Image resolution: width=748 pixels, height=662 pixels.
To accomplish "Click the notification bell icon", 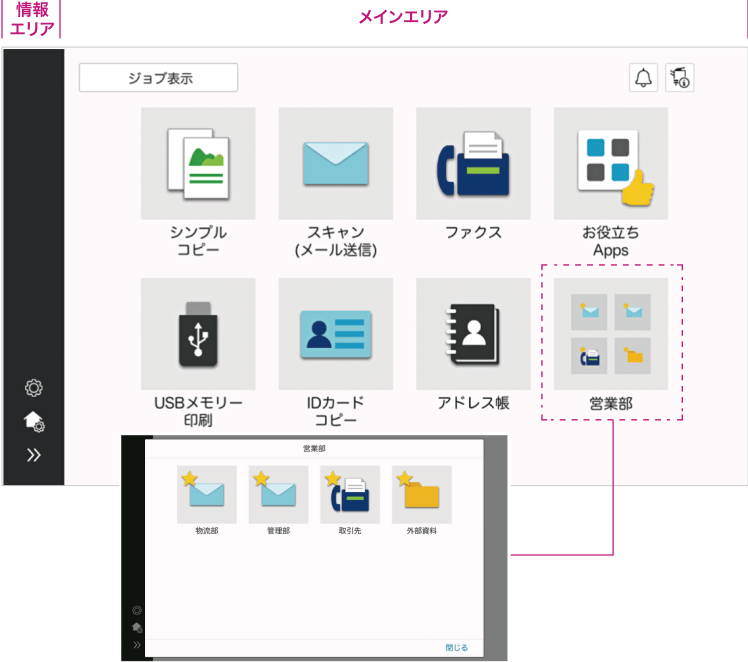I will [643, 78].
